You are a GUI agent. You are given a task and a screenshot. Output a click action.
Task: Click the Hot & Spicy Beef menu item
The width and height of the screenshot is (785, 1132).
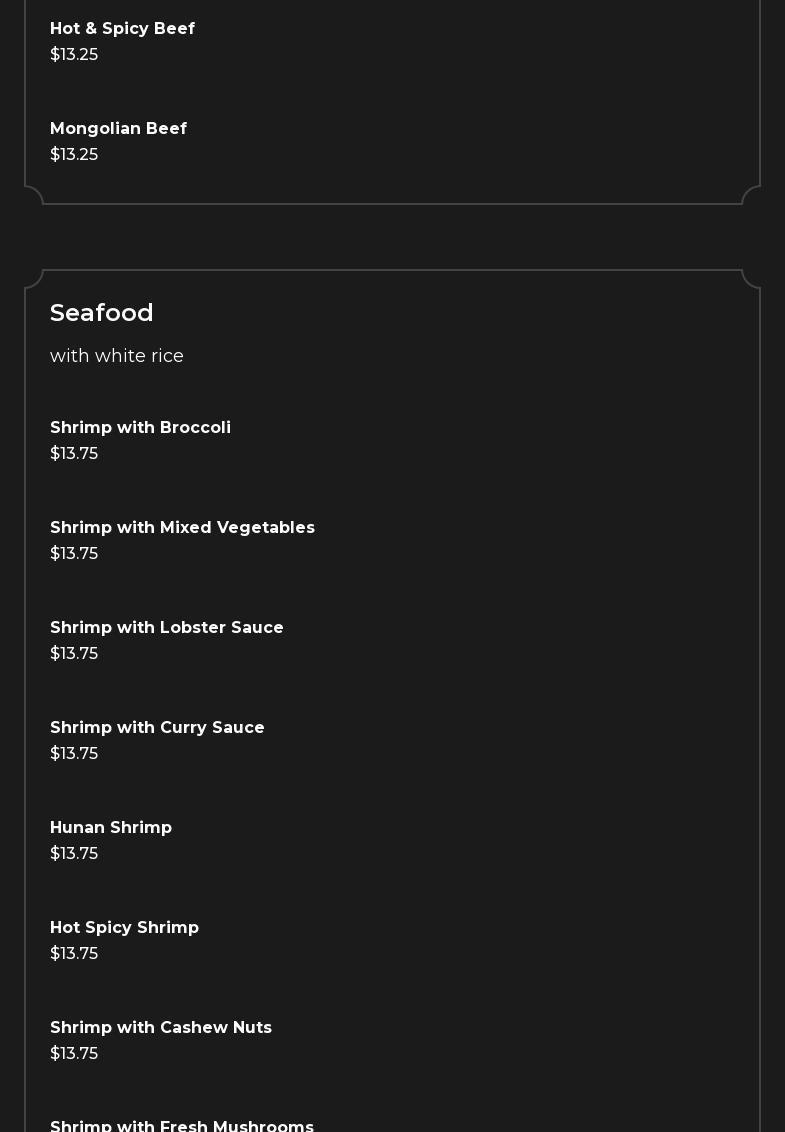click(x=122, y=29)
